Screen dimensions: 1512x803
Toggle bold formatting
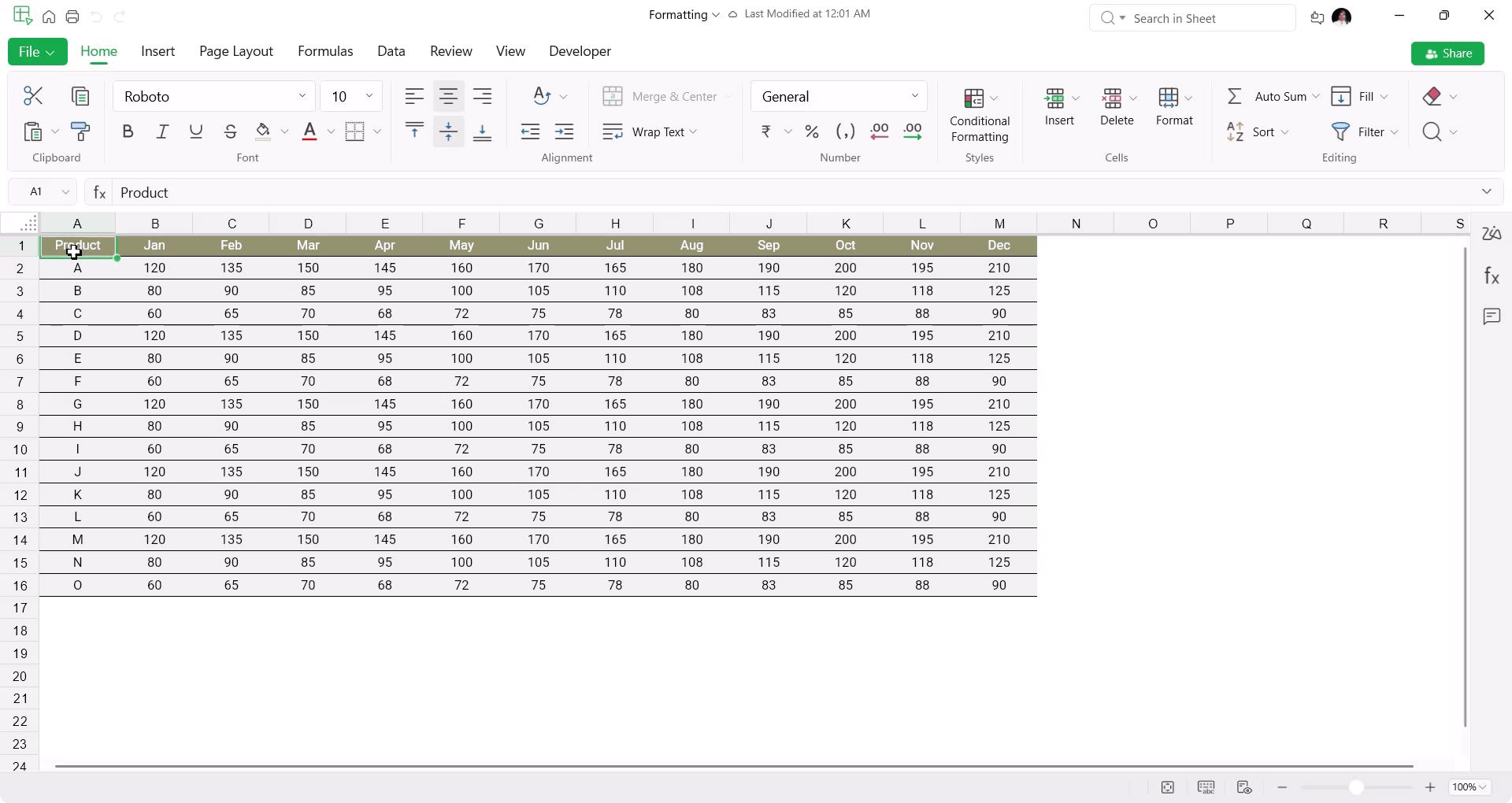(128, 131)
